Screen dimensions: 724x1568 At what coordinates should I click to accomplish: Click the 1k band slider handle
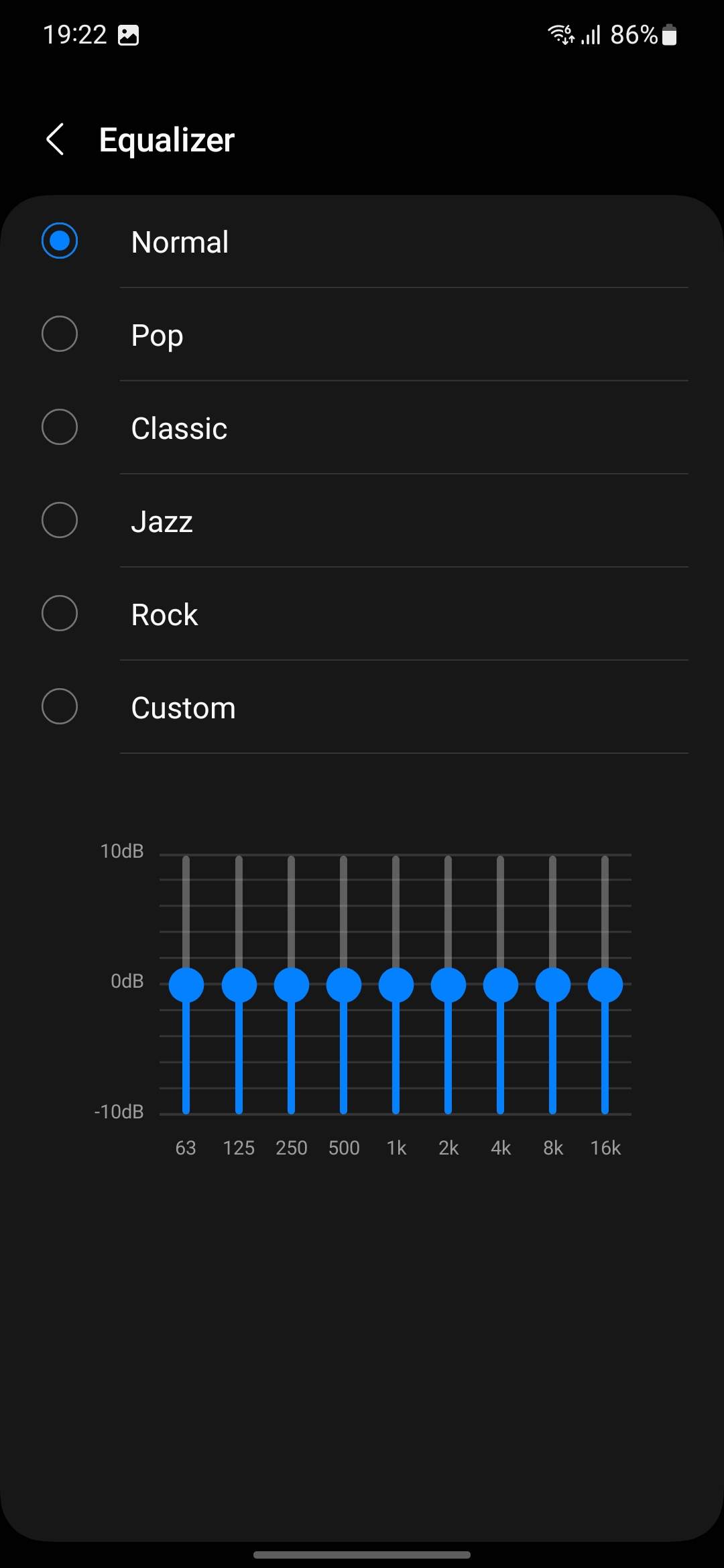point(396,985)
